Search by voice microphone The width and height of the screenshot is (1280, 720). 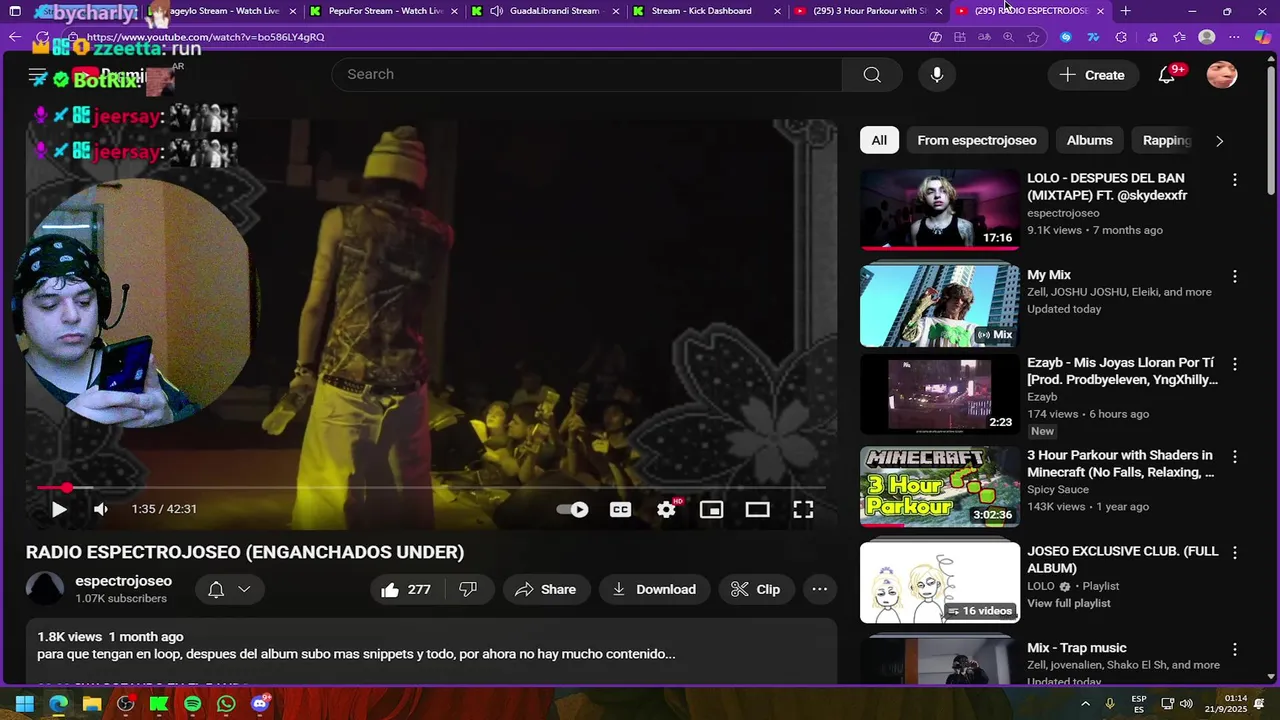936,74
